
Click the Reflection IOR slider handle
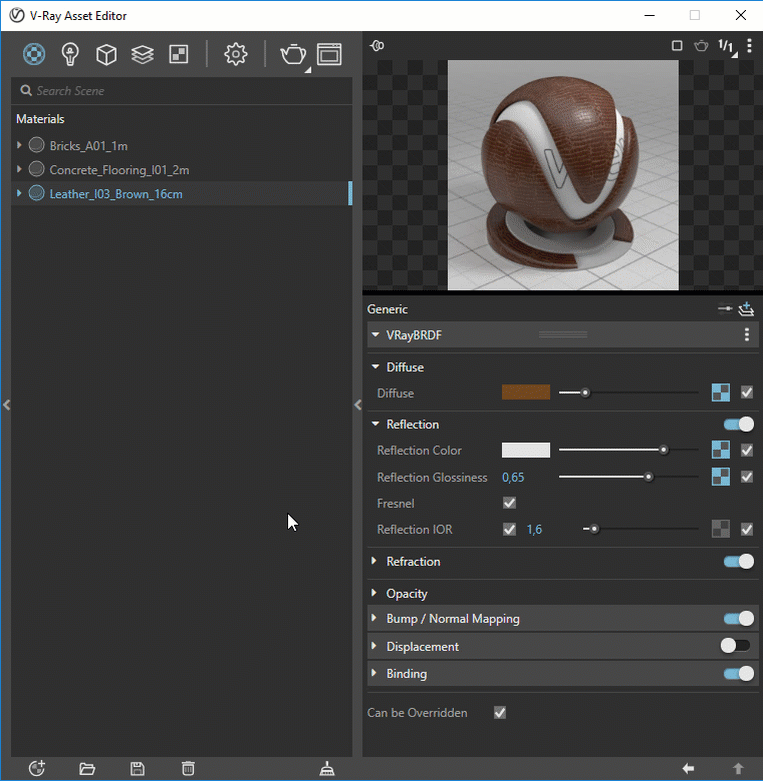pos(594,529)
